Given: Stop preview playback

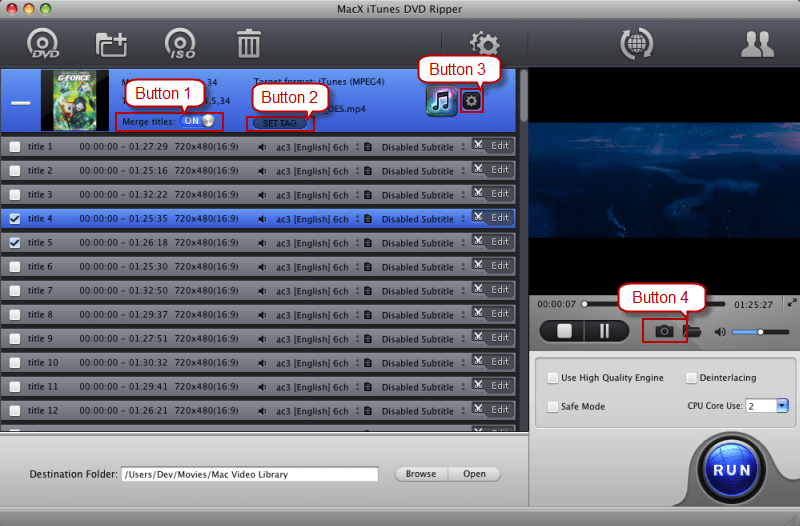Looking at the screenshot, I should click(x=564, y=331).
